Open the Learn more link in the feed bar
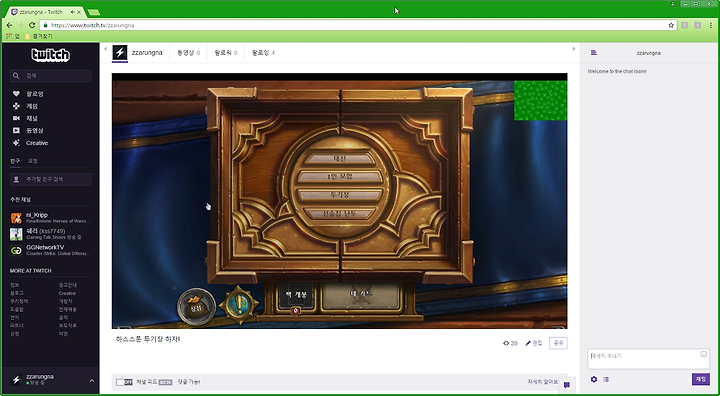The width and height of the screenshot is (720, 396). 543,382
